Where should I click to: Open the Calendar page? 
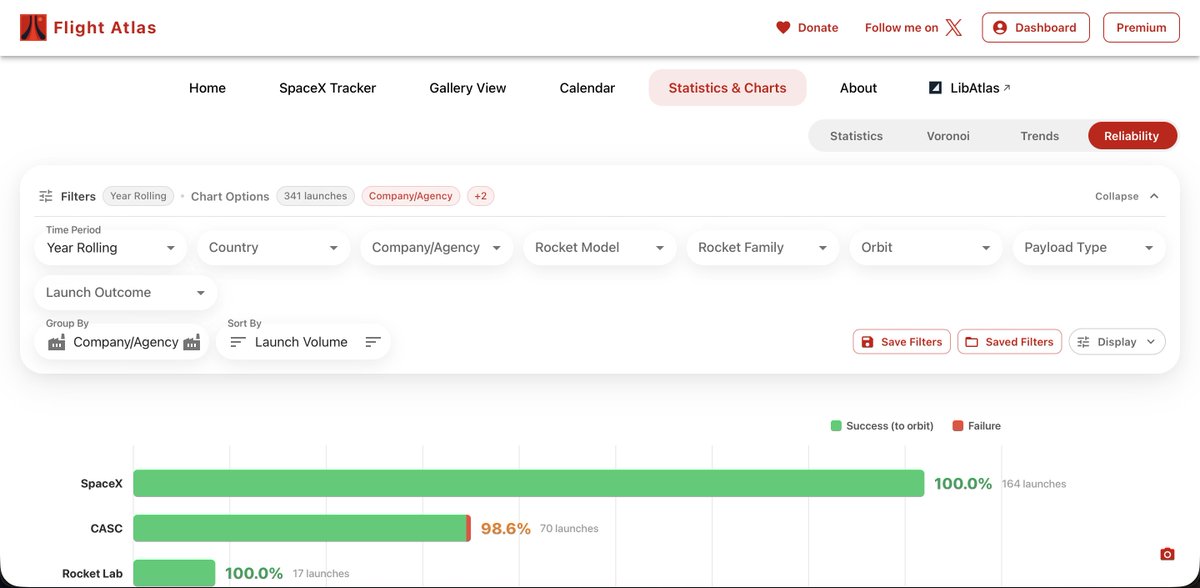click(587, 88)
